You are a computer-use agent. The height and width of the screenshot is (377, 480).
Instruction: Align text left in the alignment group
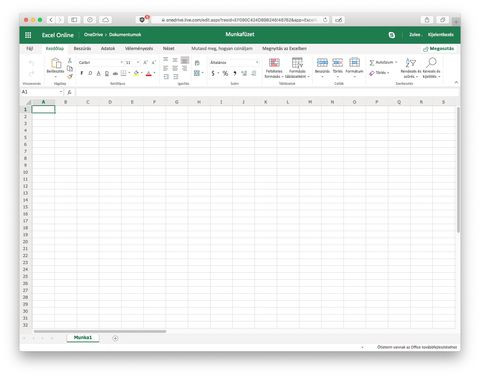pyautogui.click(x=166, y=68)
